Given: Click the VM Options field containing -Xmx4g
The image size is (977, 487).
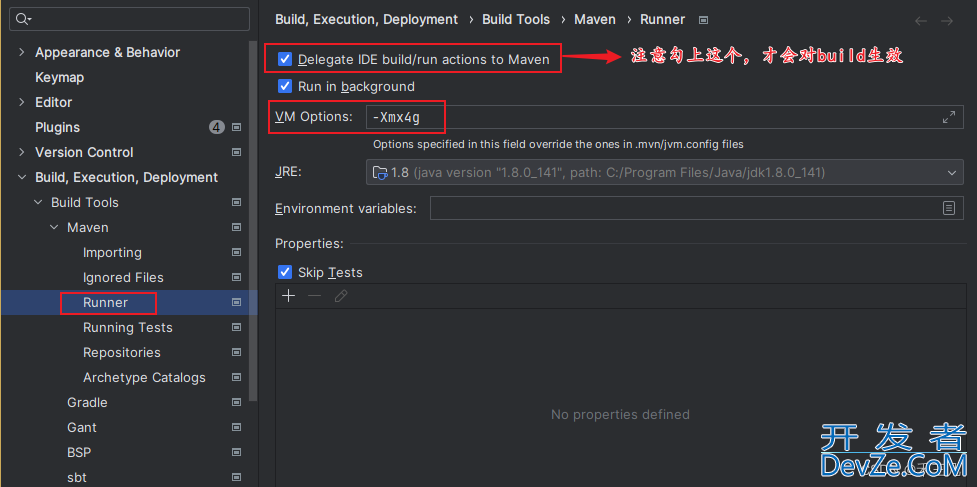Looking at the screenshot, I should 665,117.
